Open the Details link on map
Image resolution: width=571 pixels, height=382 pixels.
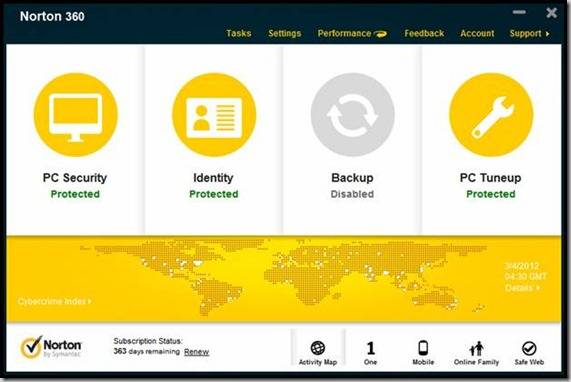[x=522, y=288]
